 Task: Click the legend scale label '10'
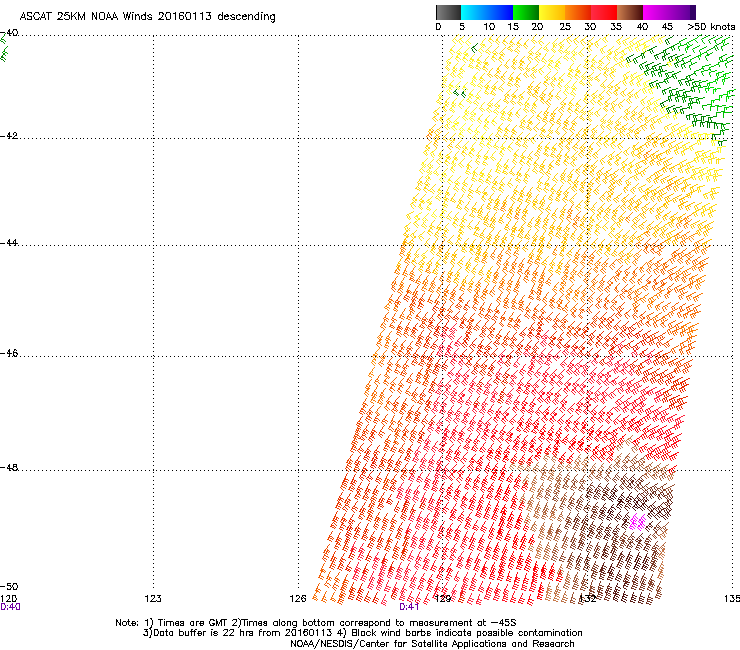[x=489, y=27]
